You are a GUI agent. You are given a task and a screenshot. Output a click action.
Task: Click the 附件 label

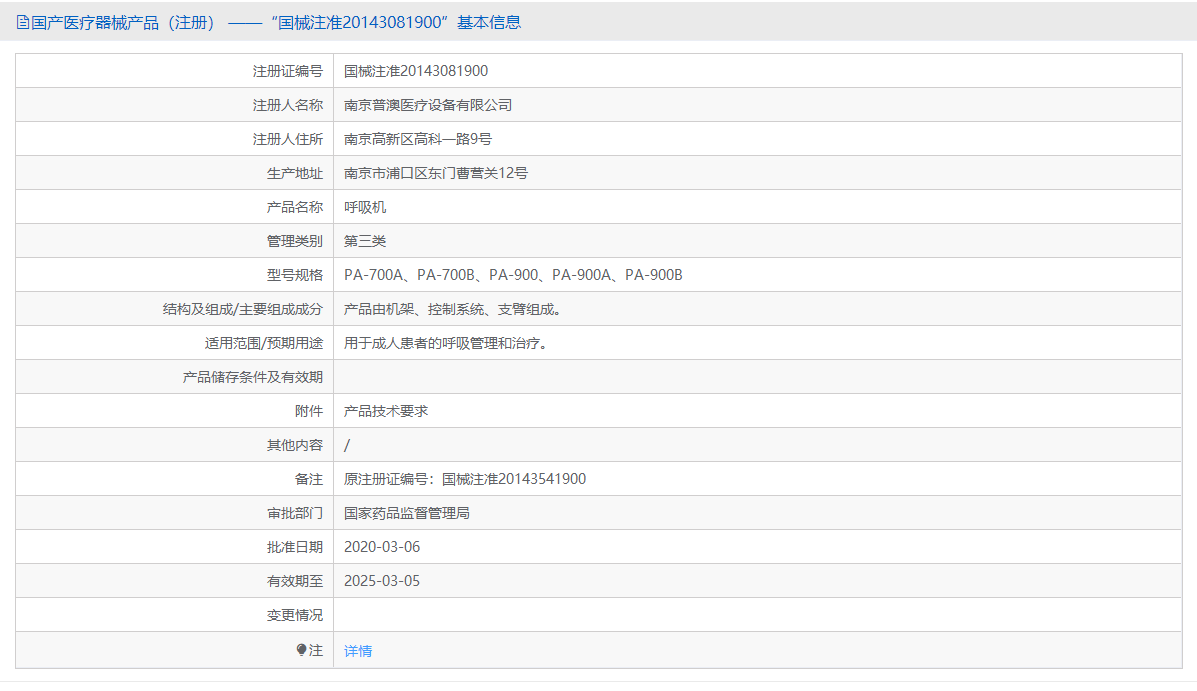(x=309, y=411)
